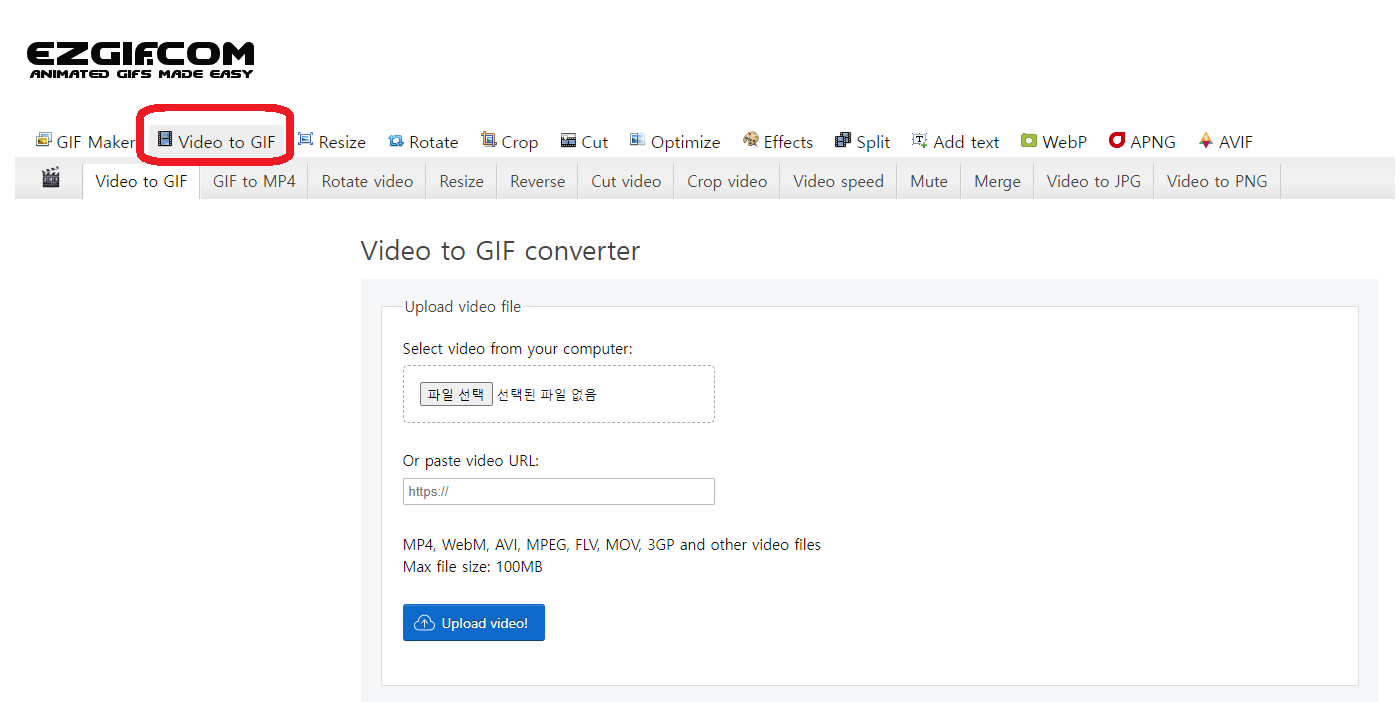The width and height of the screenshot is (1399, 702).
Task: Click the green WebP icon
Action: [1029, 141]
